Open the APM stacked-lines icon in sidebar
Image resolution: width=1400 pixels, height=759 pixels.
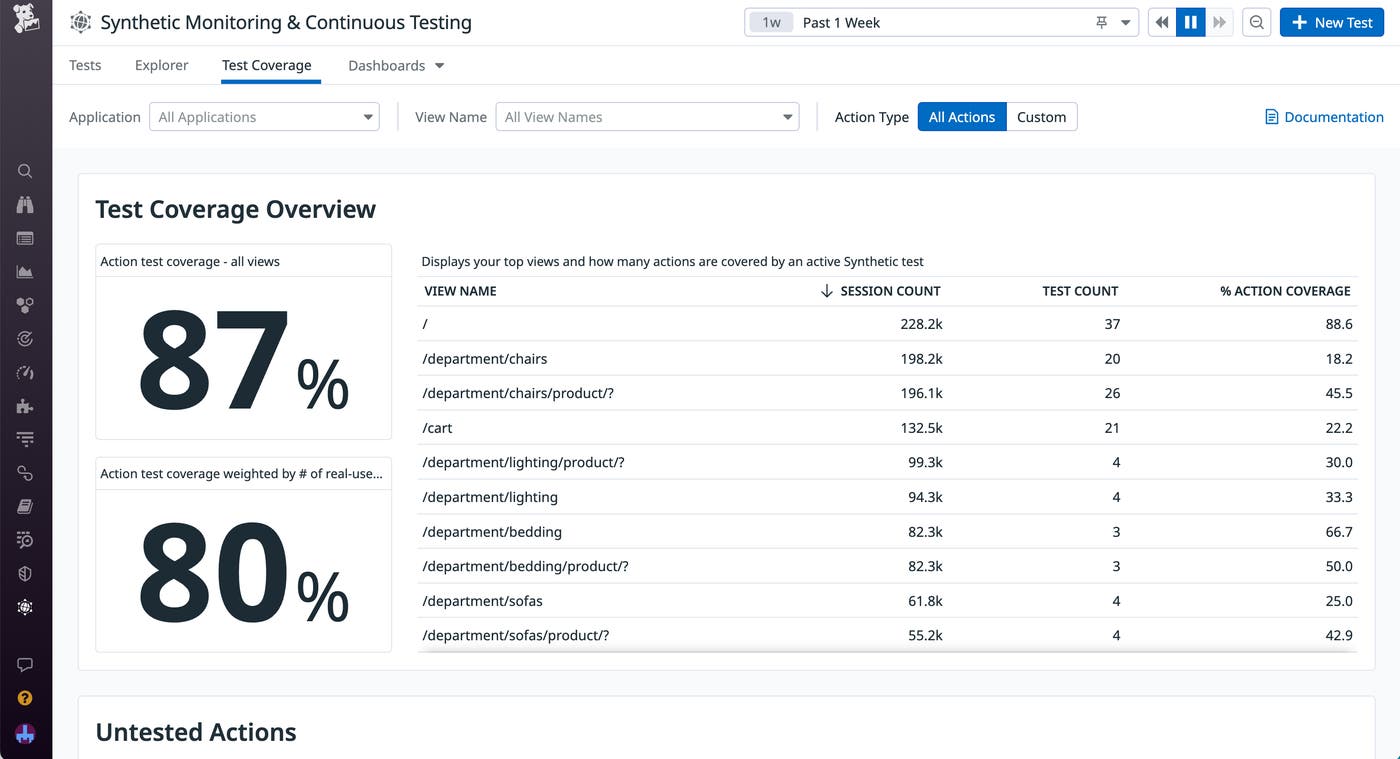point(25,439)
